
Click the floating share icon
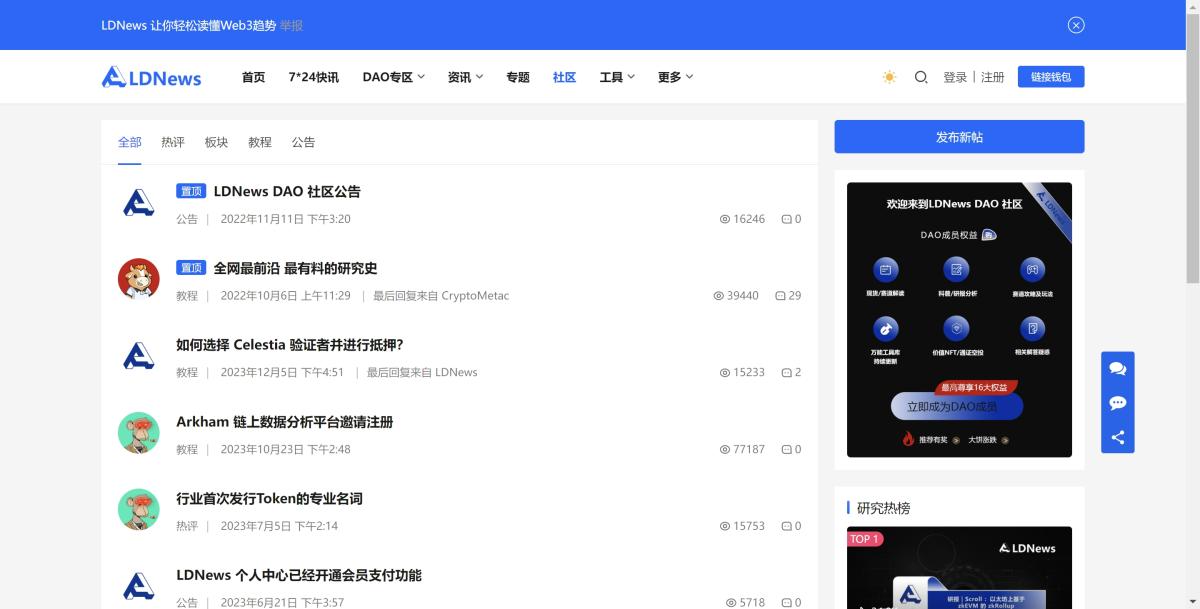pyautogui.click(x=1117, y=436)
